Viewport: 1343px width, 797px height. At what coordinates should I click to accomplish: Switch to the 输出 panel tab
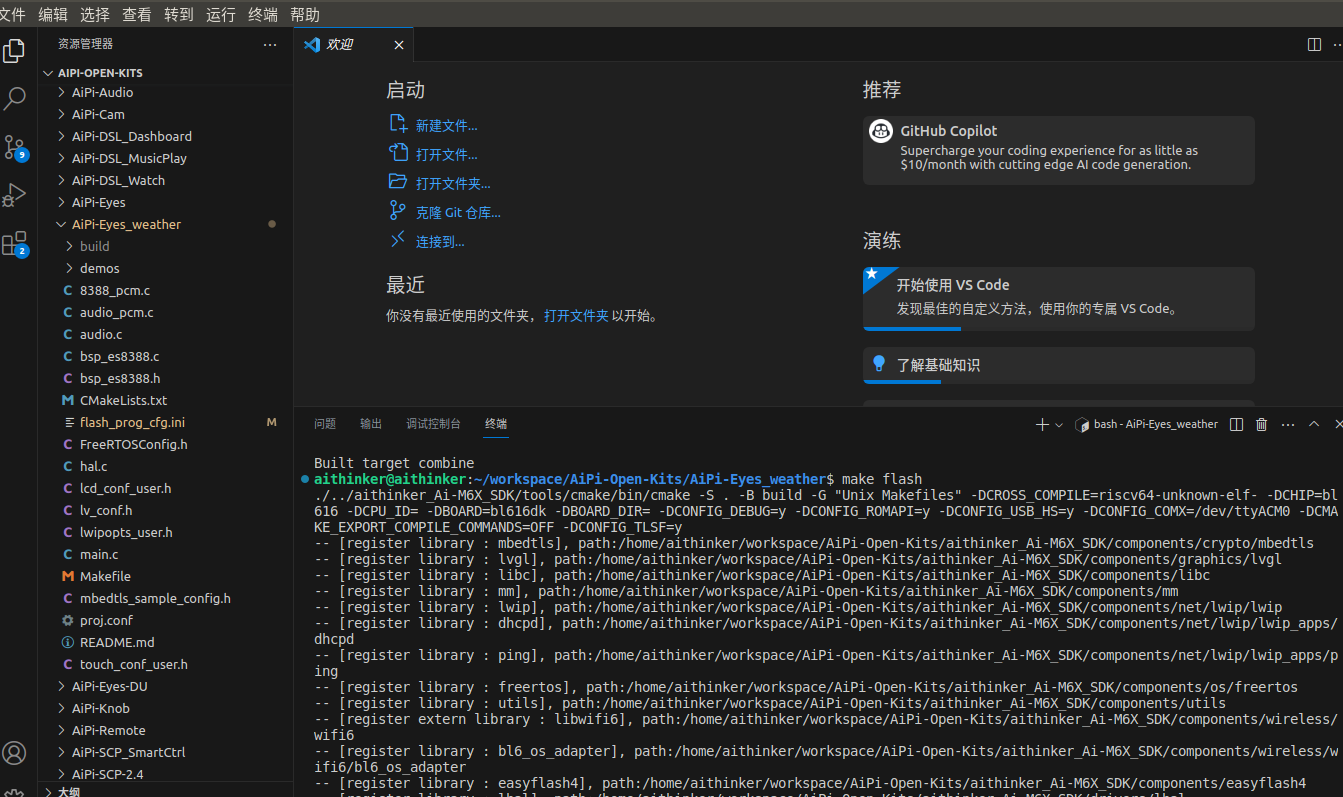coord(371,424)
